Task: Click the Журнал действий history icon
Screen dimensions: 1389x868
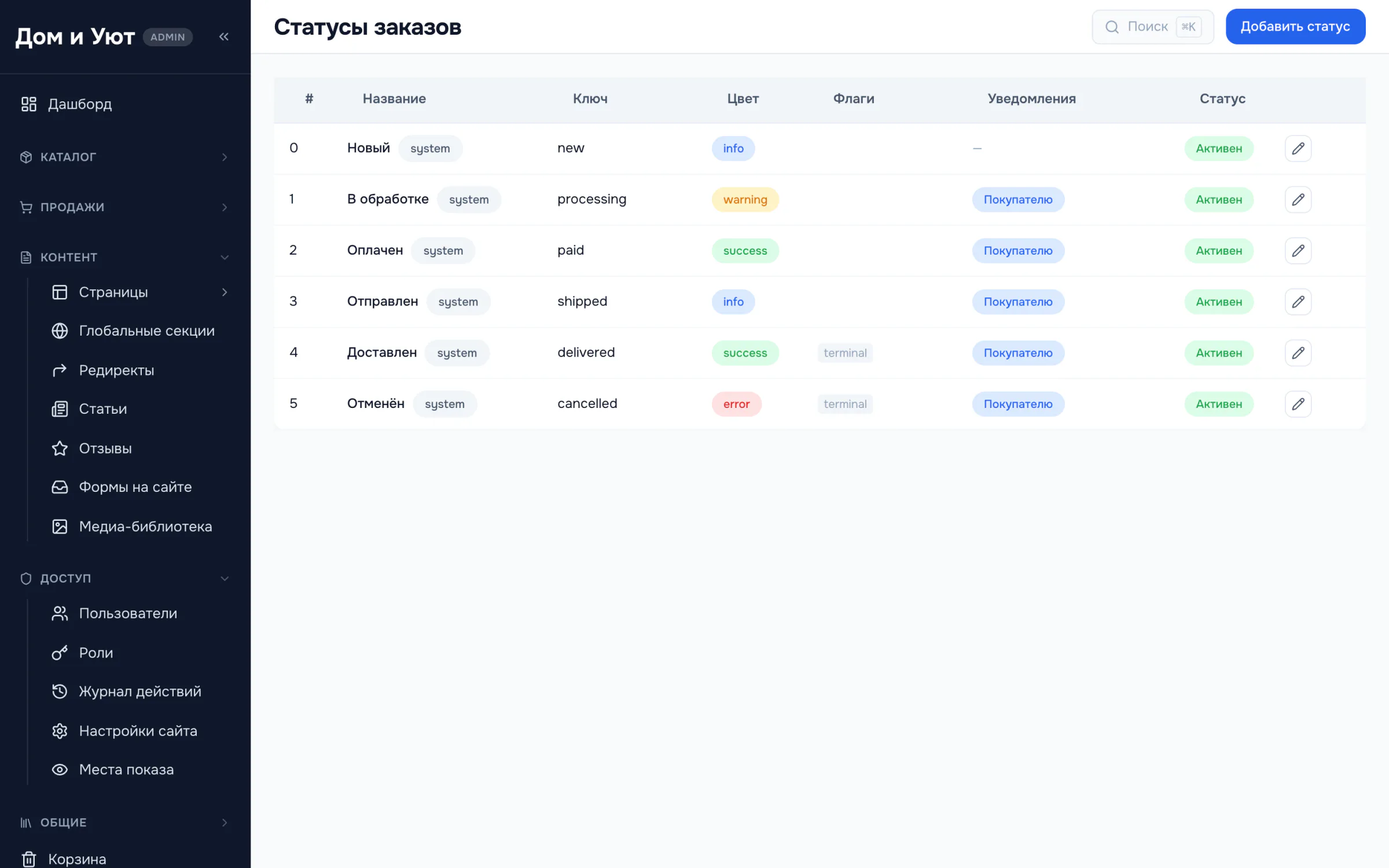Action: click(60, 692)
